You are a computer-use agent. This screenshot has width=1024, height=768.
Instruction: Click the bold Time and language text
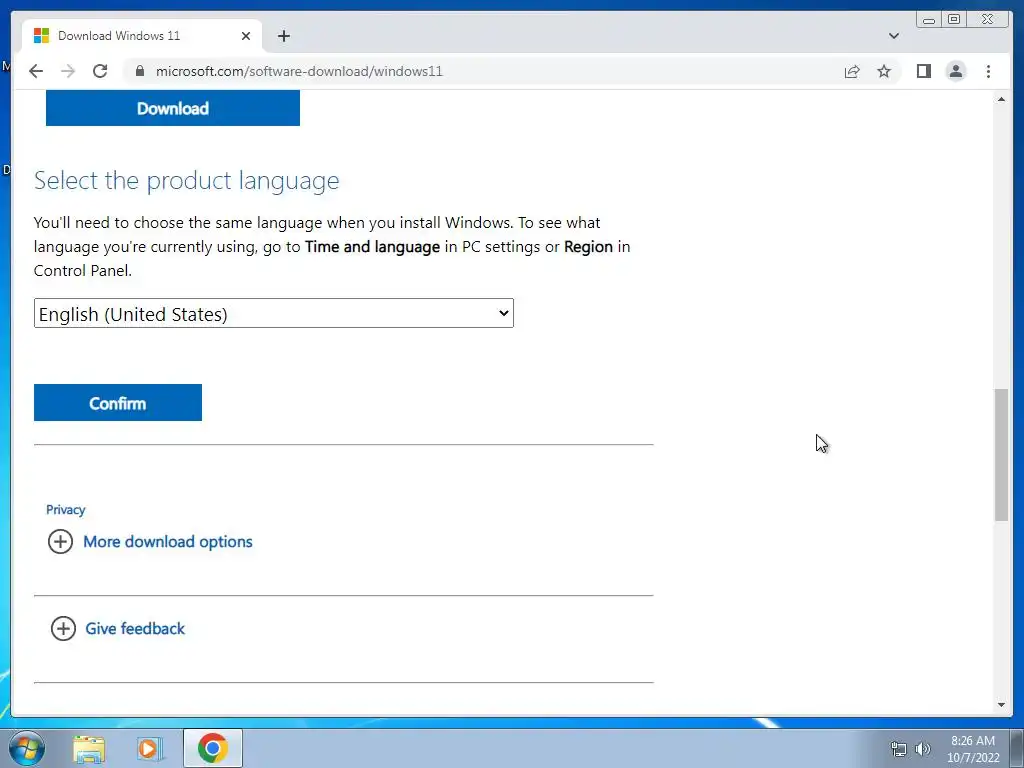pyautogui.click(x=372, y=247)
